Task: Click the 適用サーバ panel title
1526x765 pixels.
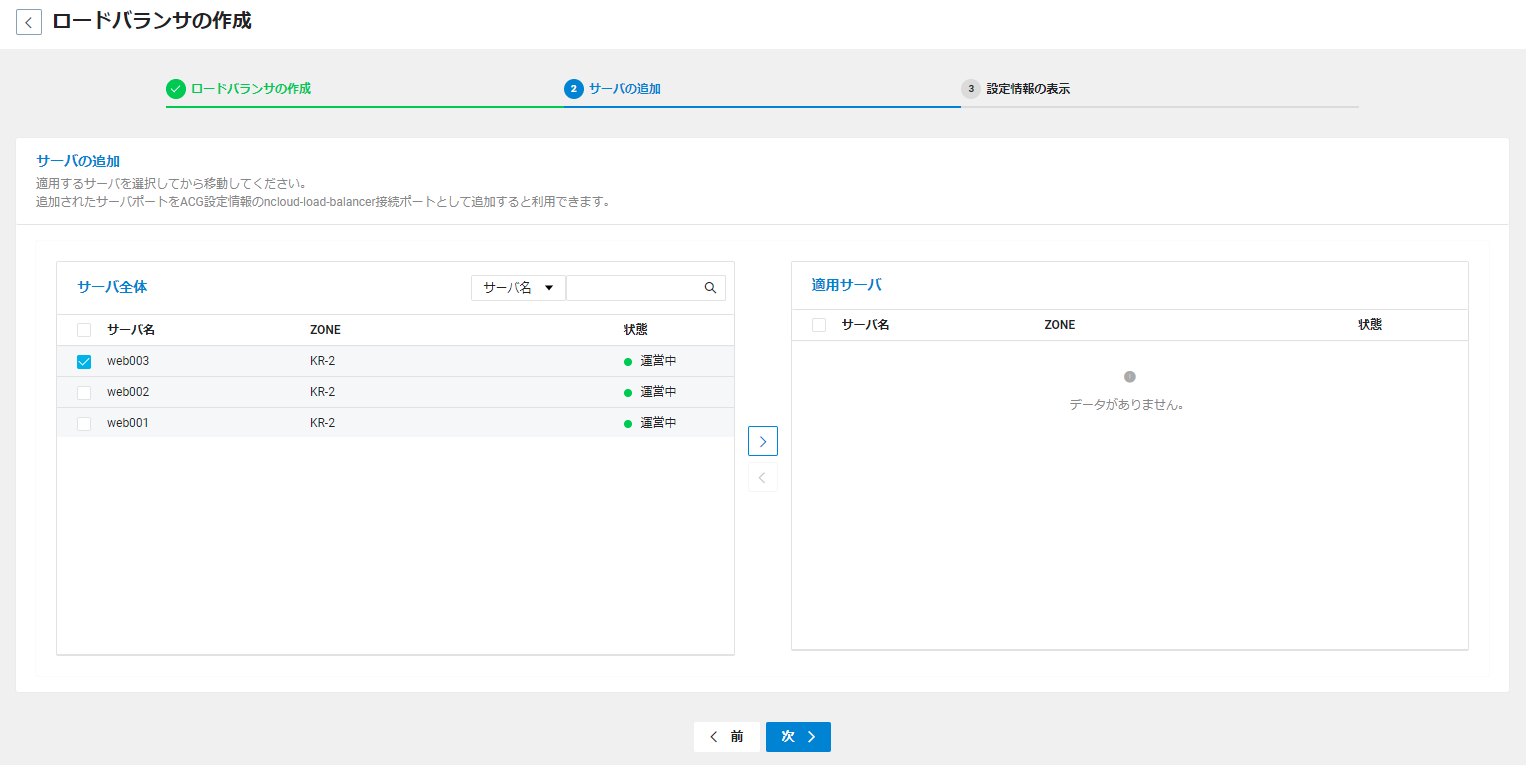Action: click(847, 285)
